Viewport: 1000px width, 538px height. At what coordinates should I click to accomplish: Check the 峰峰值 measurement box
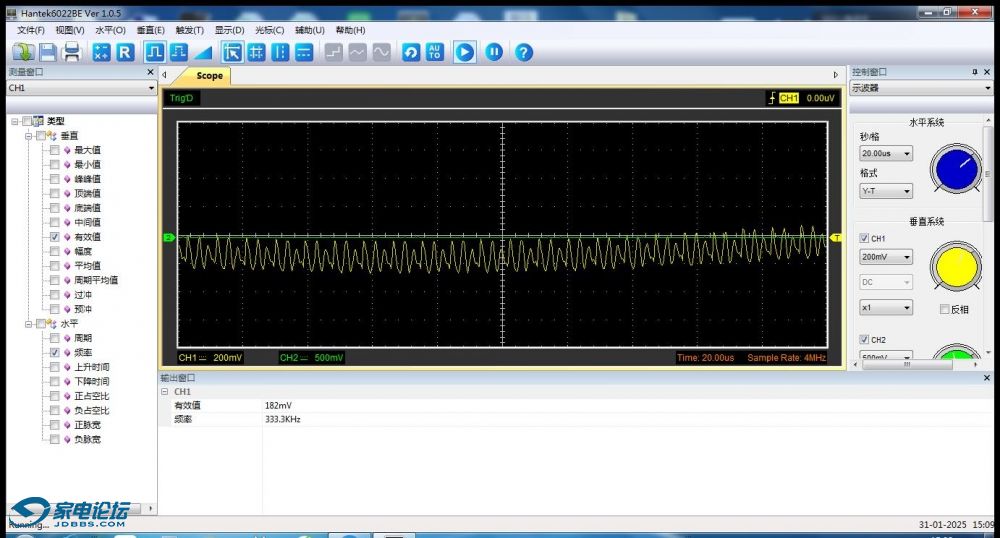tap(55, 179)
